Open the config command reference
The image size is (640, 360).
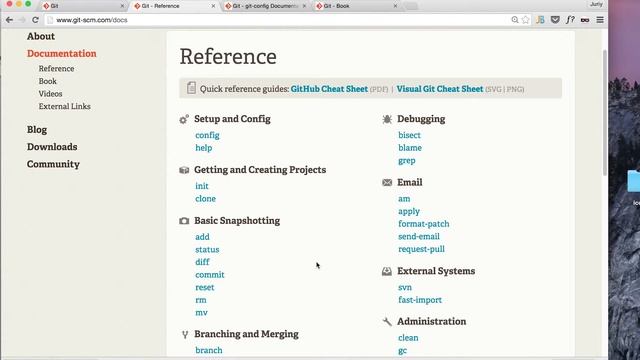[207, 135]
